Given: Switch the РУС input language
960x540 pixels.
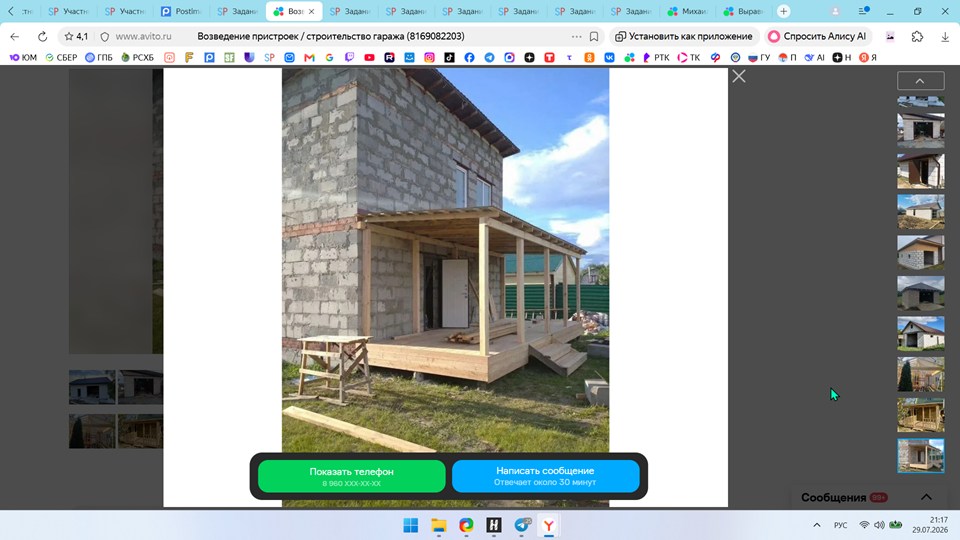Looking at the screenshot, I should click(840, 525).
